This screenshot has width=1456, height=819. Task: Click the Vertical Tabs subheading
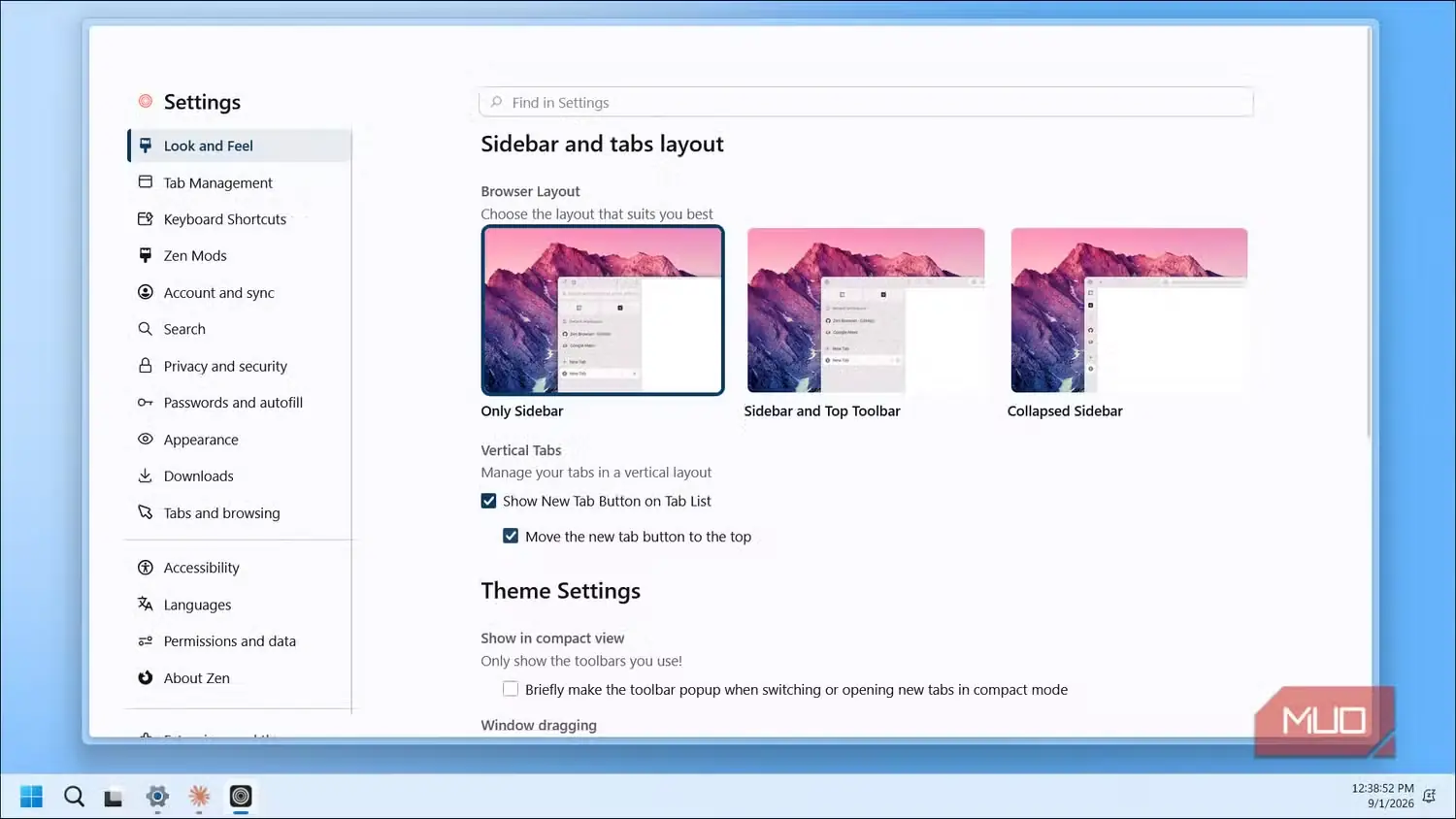point(521,450)
